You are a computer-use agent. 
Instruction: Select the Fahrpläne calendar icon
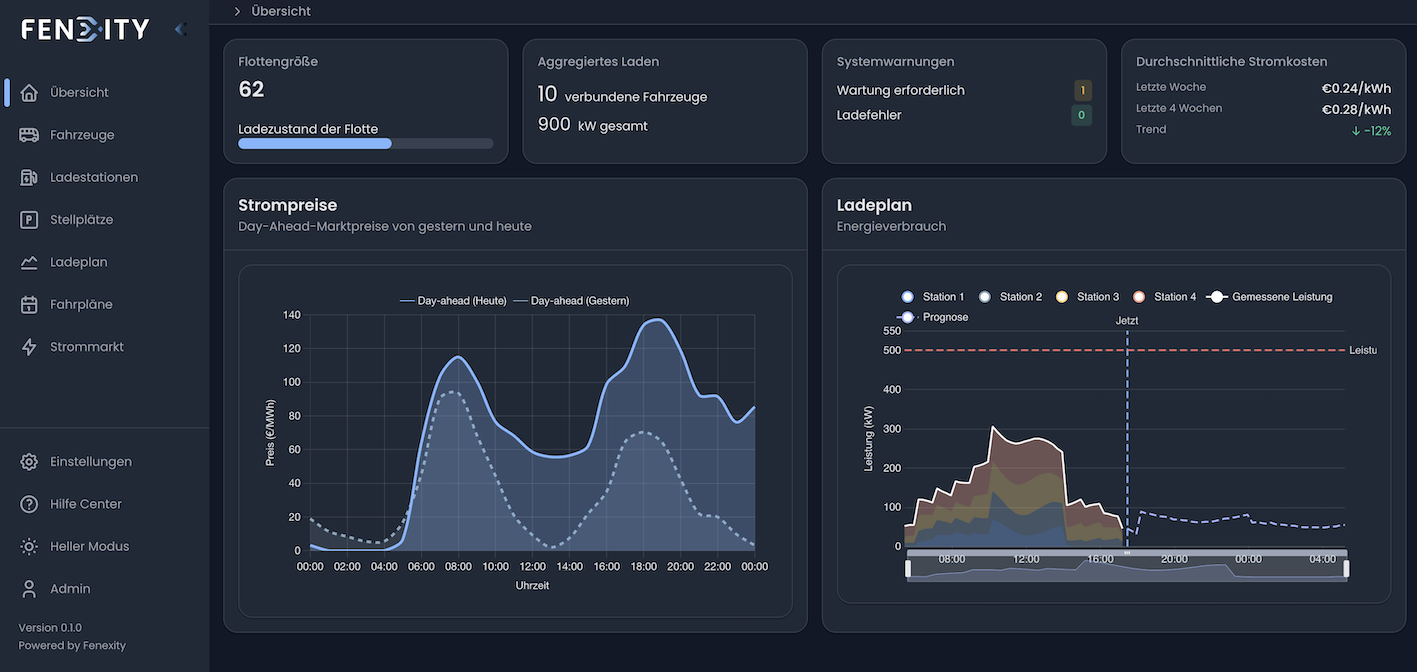coord(28,304)
